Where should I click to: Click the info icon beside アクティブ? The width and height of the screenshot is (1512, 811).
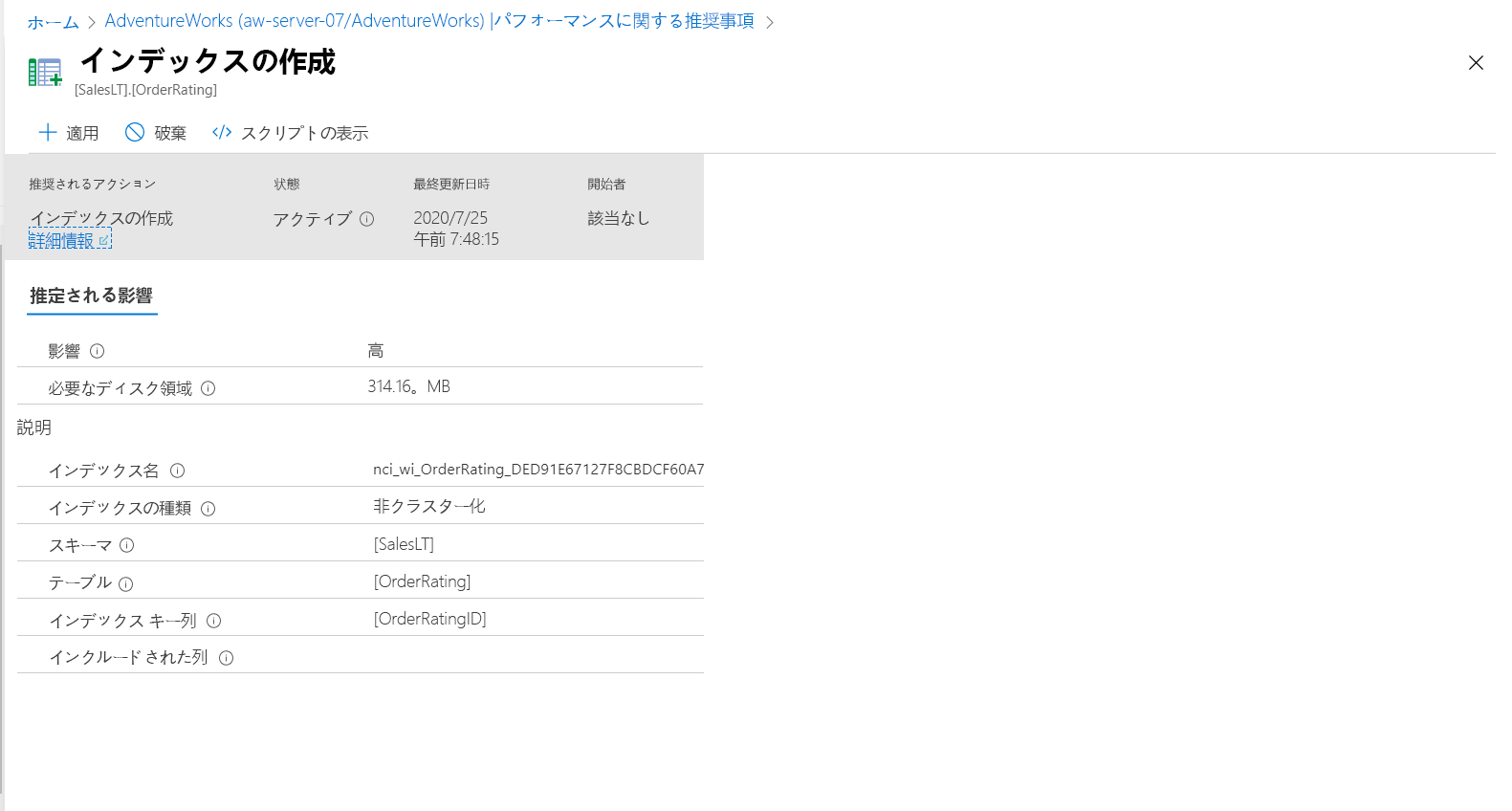click(367, 219)
